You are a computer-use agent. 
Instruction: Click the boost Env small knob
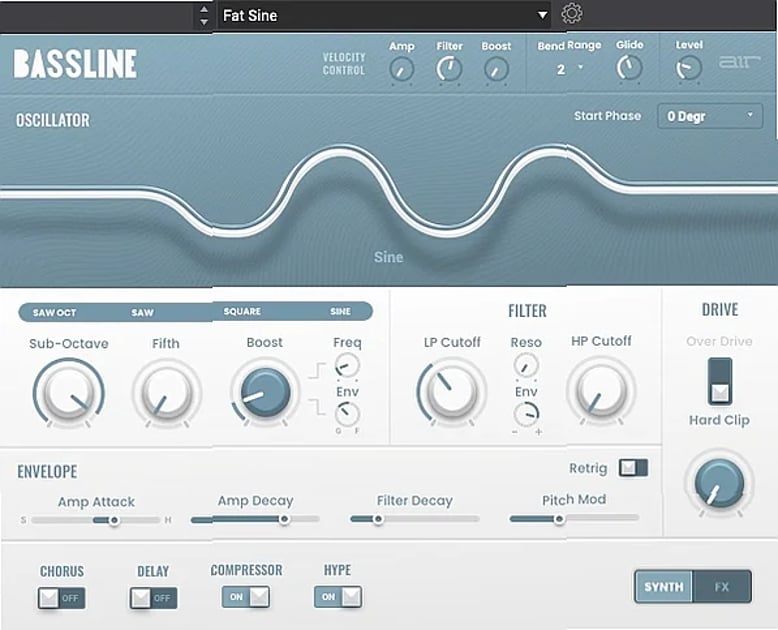(x=347, y=414)
